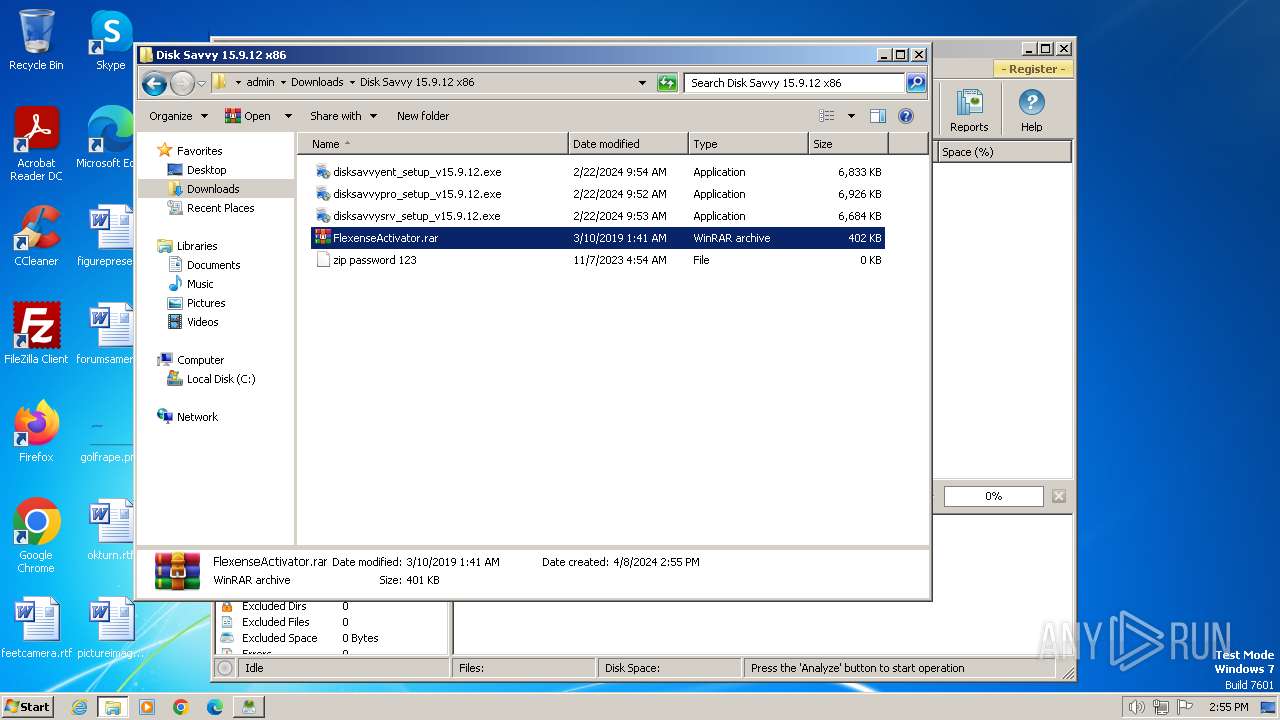Viewport: 1280px width, 720px height.
Task: Click Network in the navigation pane
Action: pyautogui.click(x=197, y=417)
